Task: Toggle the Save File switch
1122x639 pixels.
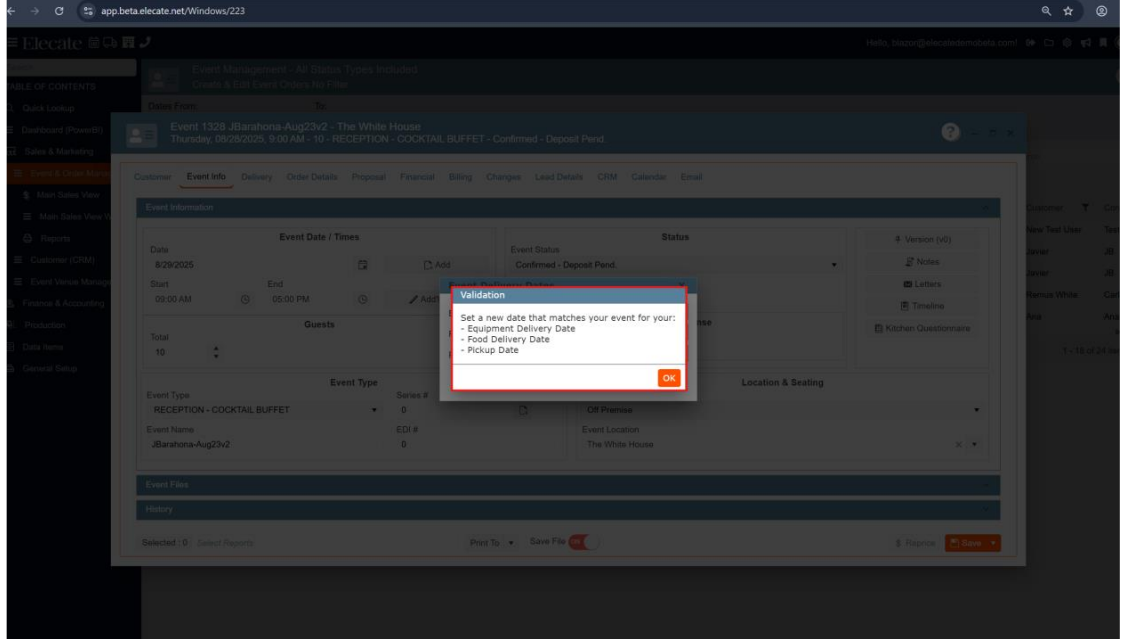Action: coord(583,542)
